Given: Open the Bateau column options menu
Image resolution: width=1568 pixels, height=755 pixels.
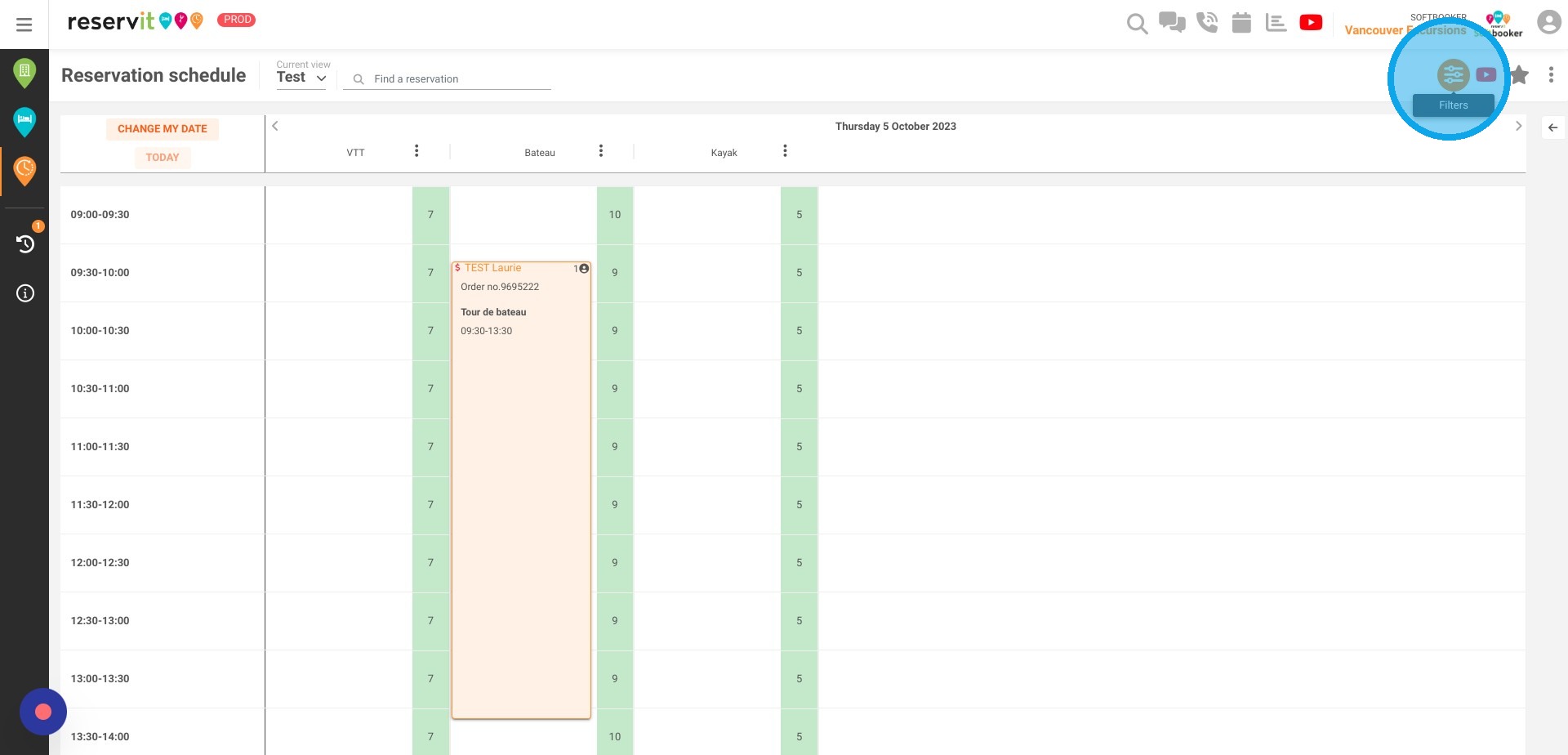Looking at the screenshot, I should [601, 150].
